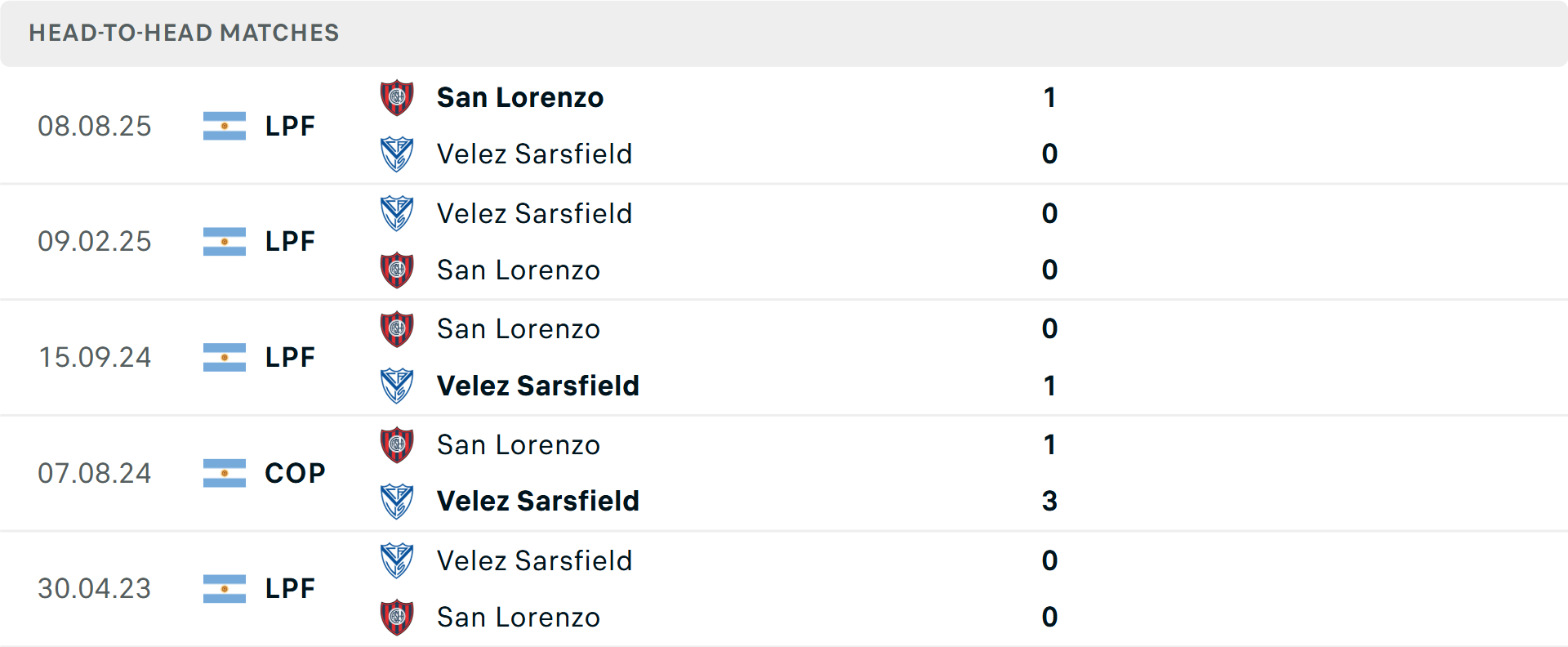Expand the 08.08.25 match row for details
Image resolution: width=1568 pixels, height=647 pixels.
point(784,126)
